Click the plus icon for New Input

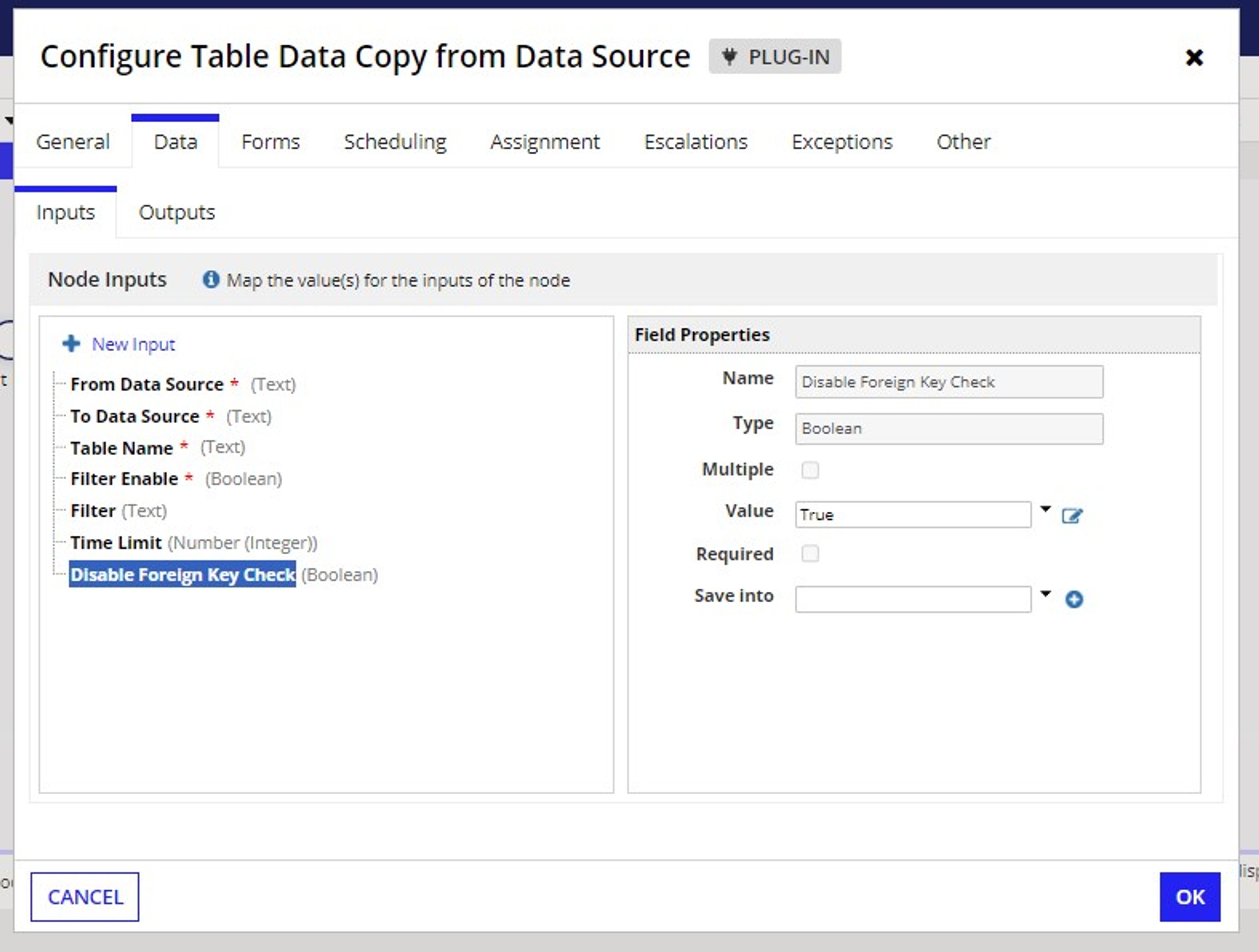tap(71, 344)
